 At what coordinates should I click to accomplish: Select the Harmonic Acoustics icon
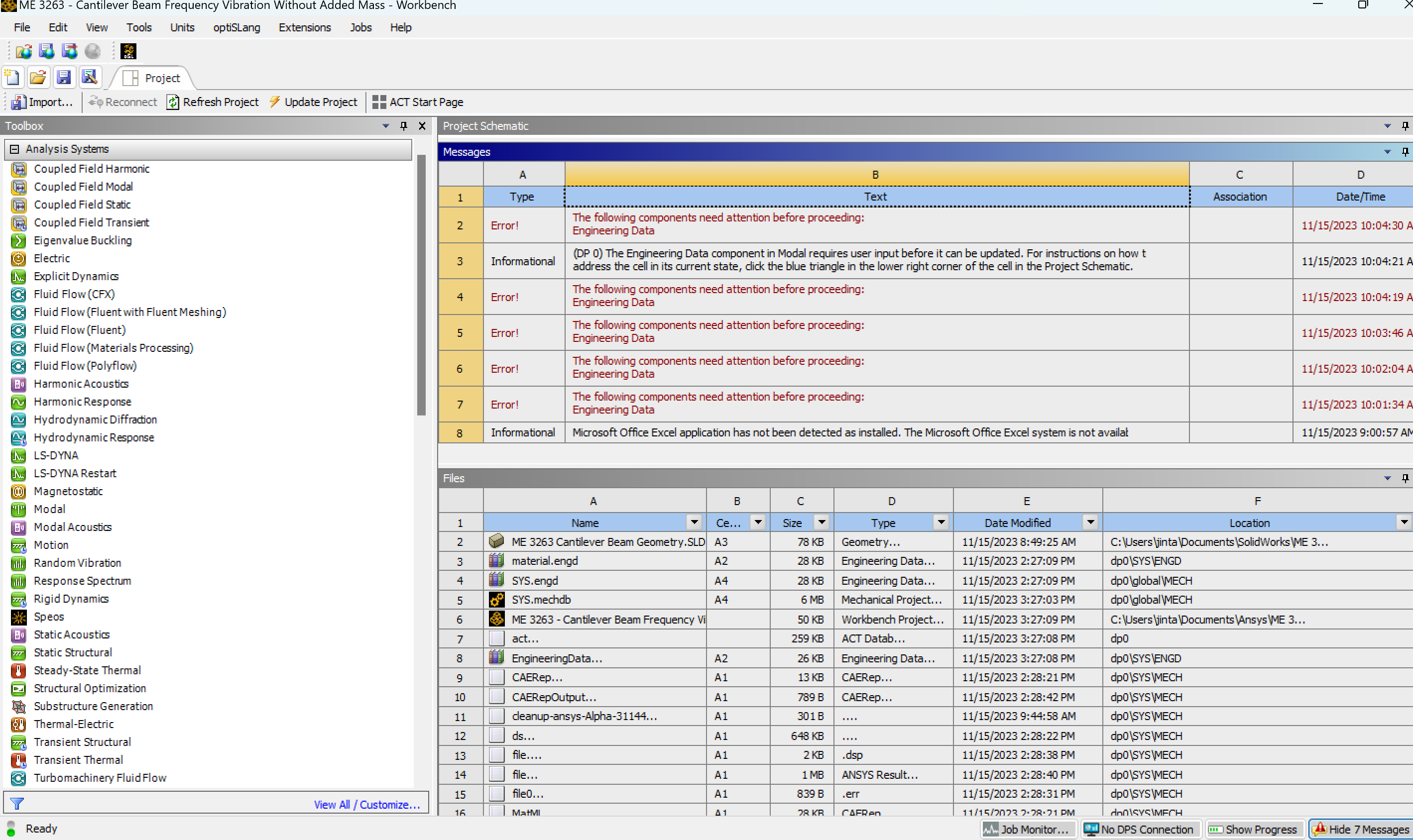tap(19, 384)
